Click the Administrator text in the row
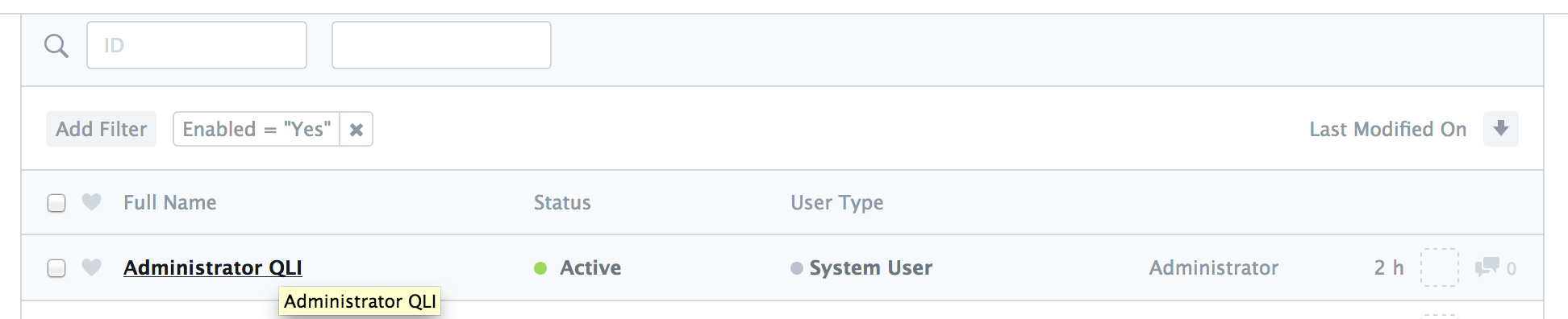The width and height of the screenshot is (1568, 319). (1214, 267)
